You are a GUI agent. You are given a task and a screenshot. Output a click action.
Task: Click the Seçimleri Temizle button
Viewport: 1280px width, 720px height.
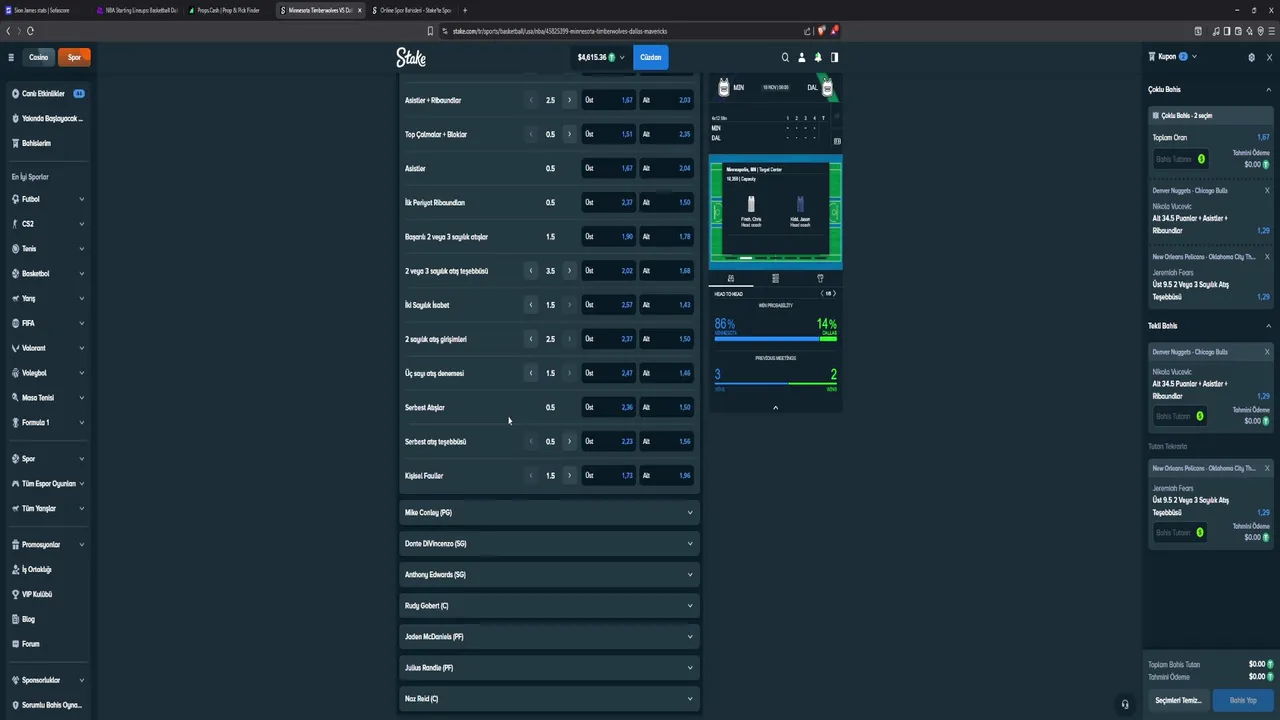coord(1178,700)
